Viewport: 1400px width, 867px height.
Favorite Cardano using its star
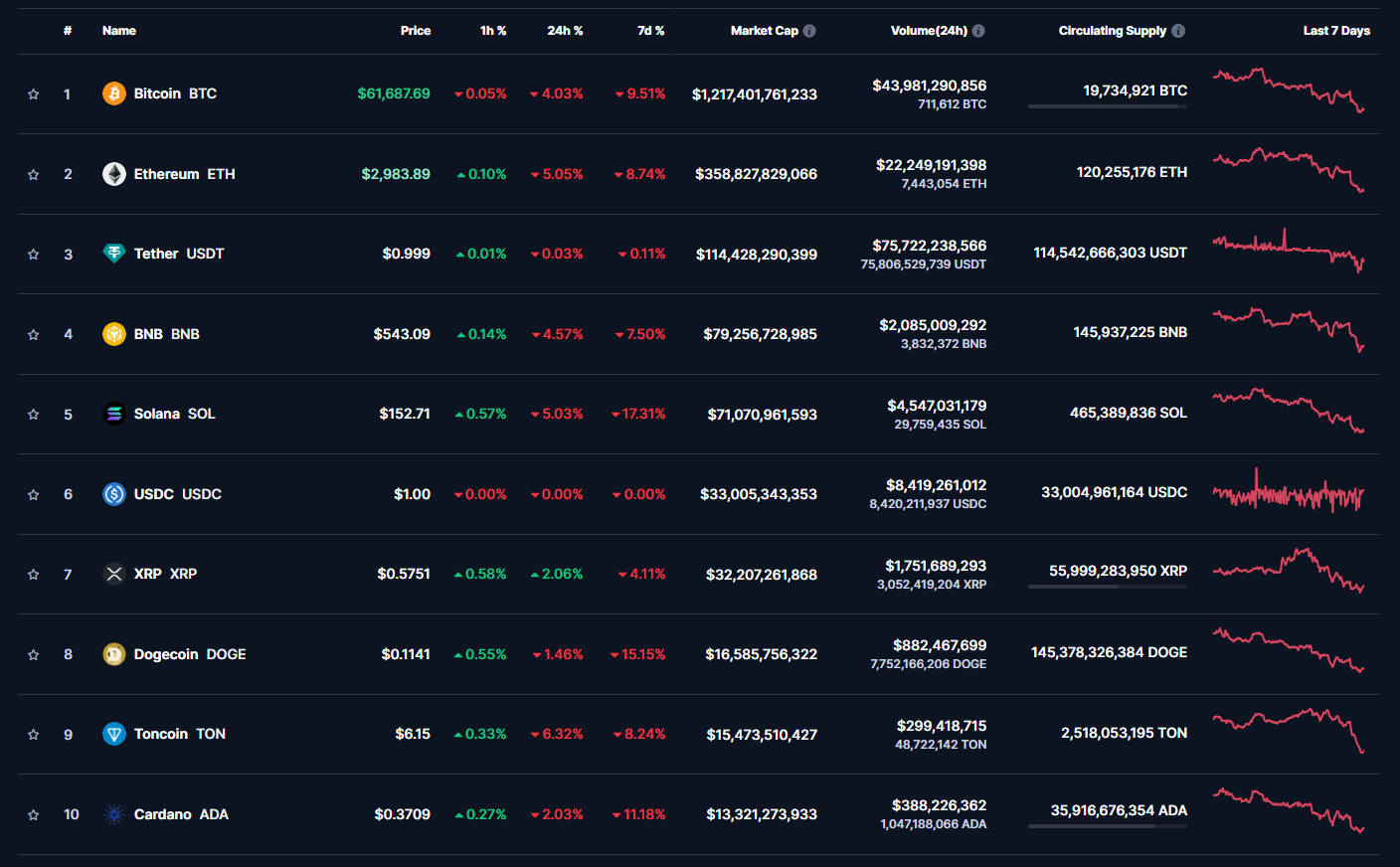[34, 815]
